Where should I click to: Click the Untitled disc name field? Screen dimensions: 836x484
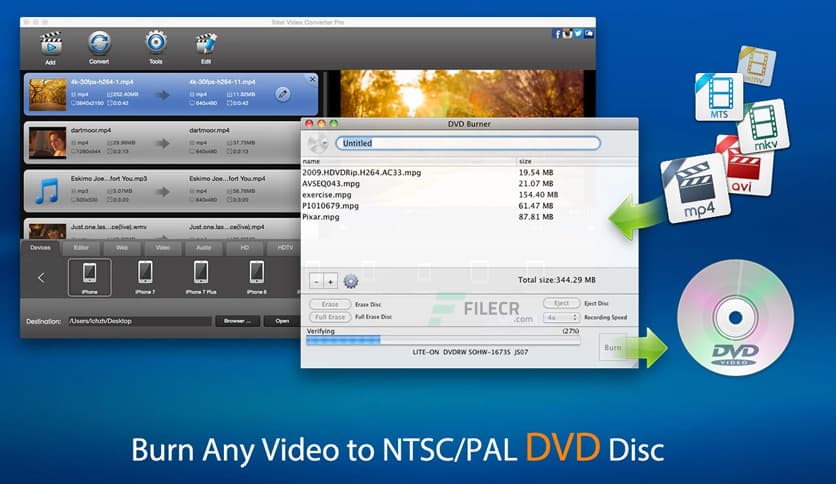pyautogui.click(x=468, y=143)
